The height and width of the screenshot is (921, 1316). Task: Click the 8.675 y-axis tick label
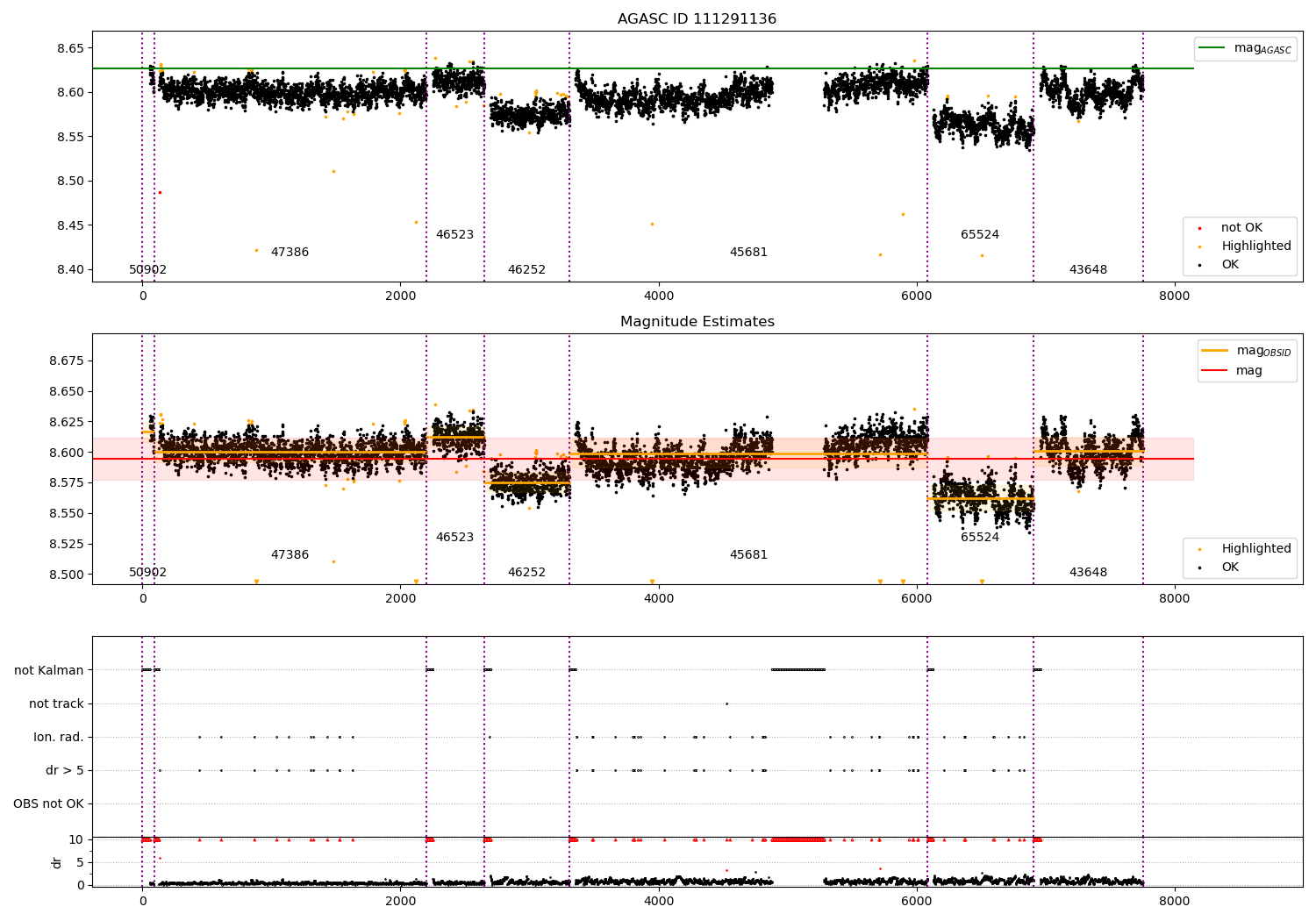click(67, 361)
